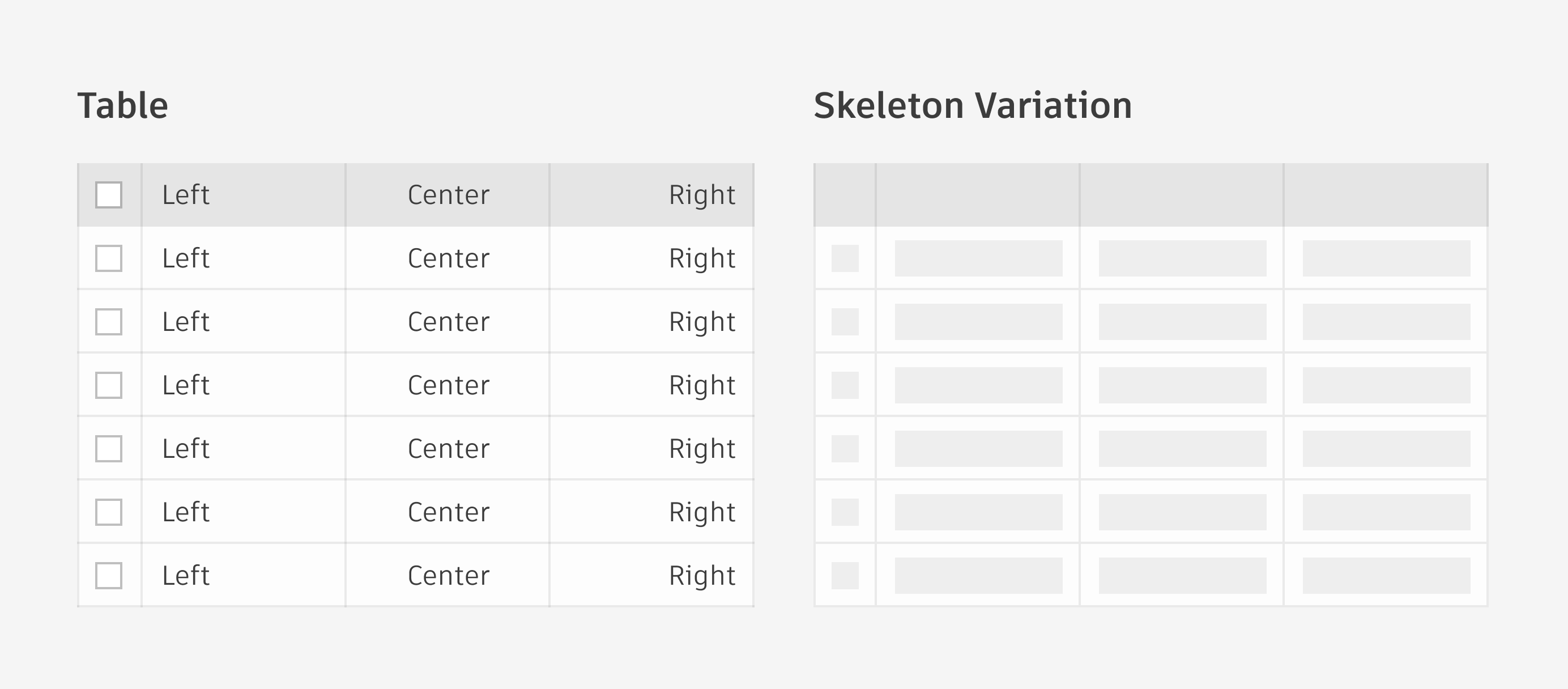This screenshot has width=1568, height=689.
Task: Toggle the select-all checkbox in table header
Action: [x=108, y=195]
